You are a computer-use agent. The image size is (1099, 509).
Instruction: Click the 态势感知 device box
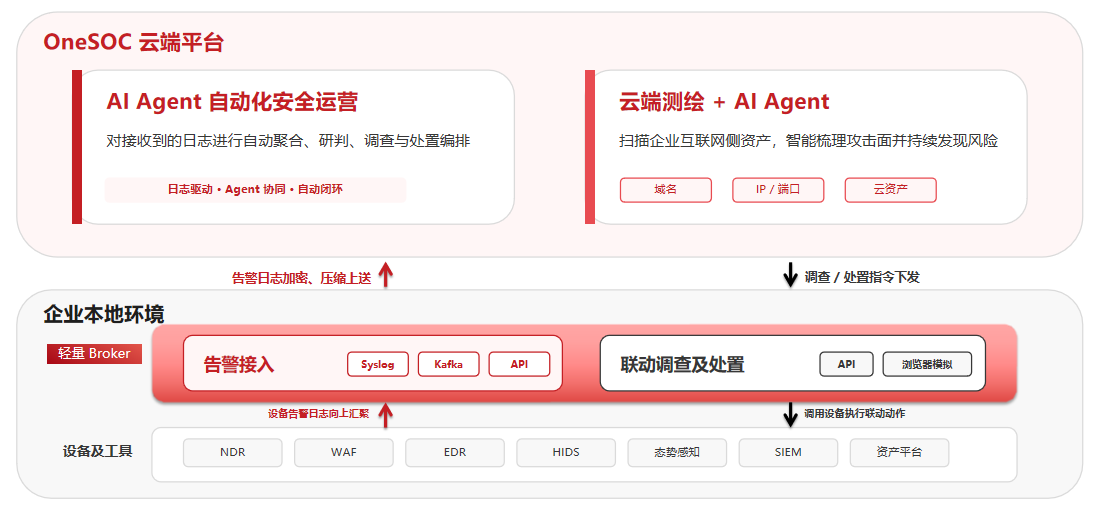(677, 452)
